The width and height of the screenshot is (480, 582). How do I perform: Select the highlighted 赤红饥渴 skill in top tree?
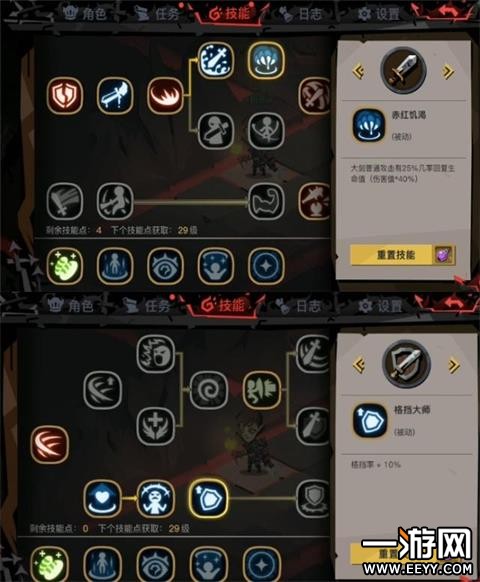tap(266, 60)
